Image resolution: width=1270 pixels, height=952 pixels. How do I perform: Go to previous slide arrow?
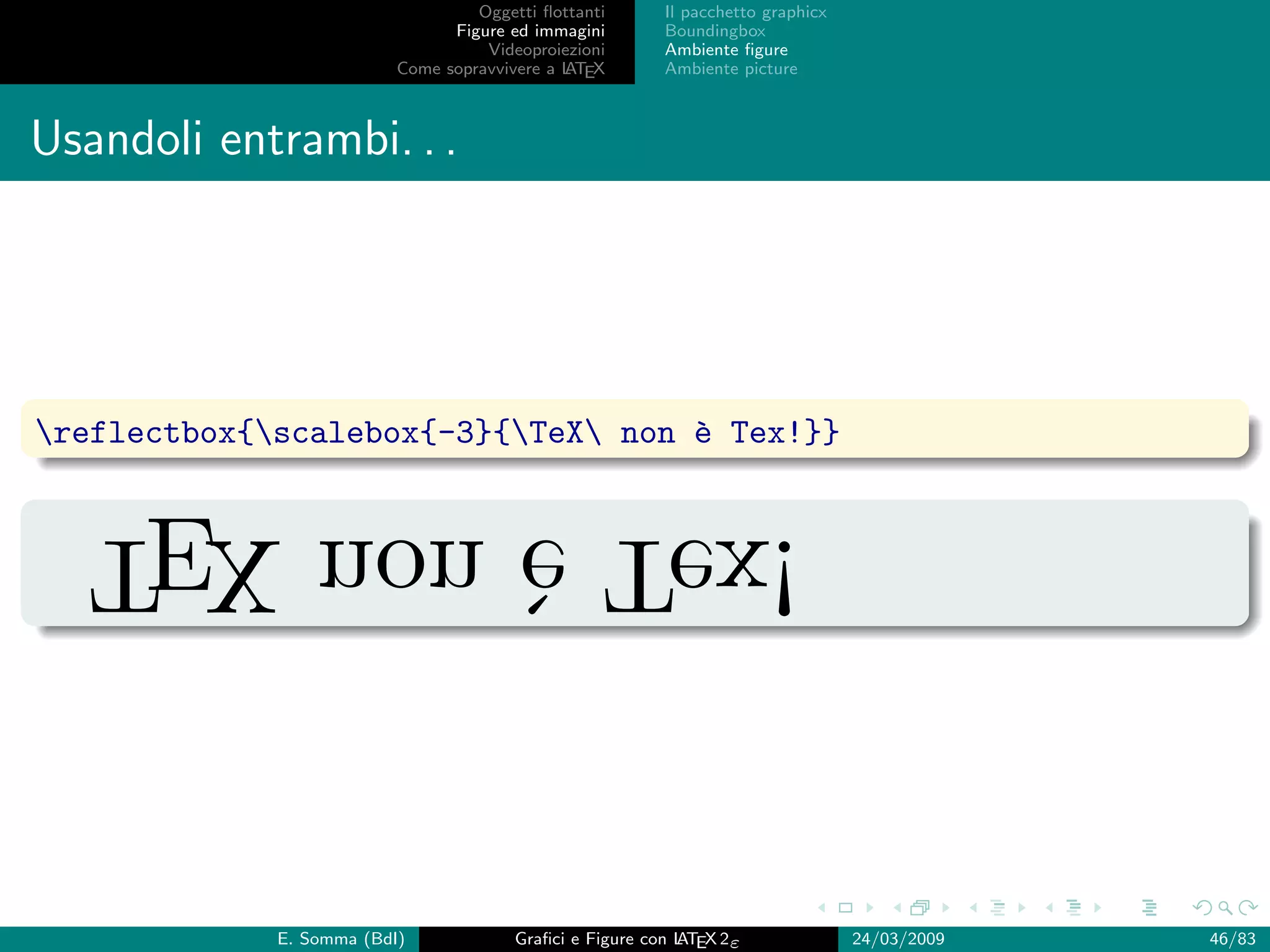822,907
